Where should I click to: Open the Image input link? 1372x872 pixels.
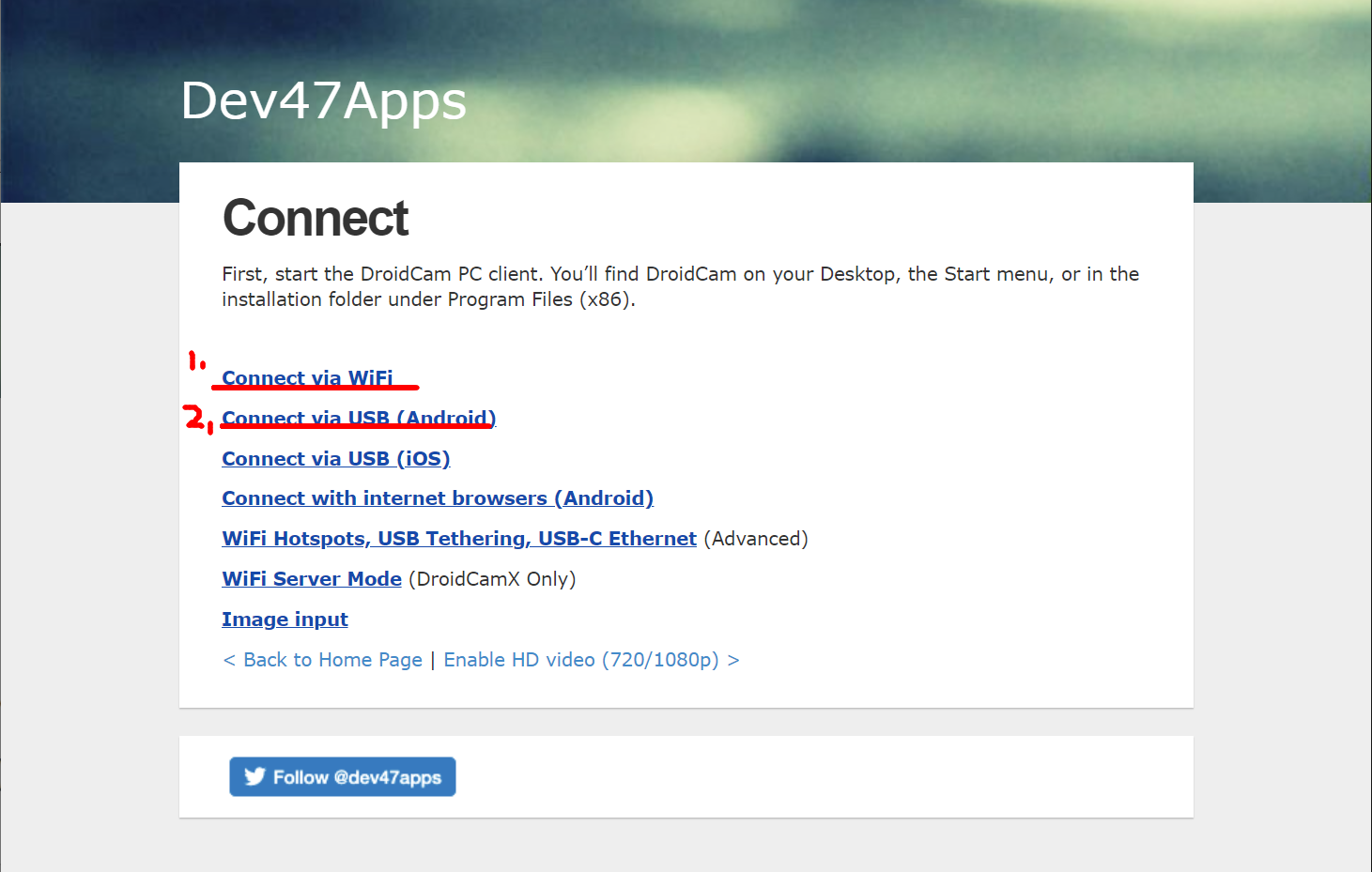pos(285,620)
